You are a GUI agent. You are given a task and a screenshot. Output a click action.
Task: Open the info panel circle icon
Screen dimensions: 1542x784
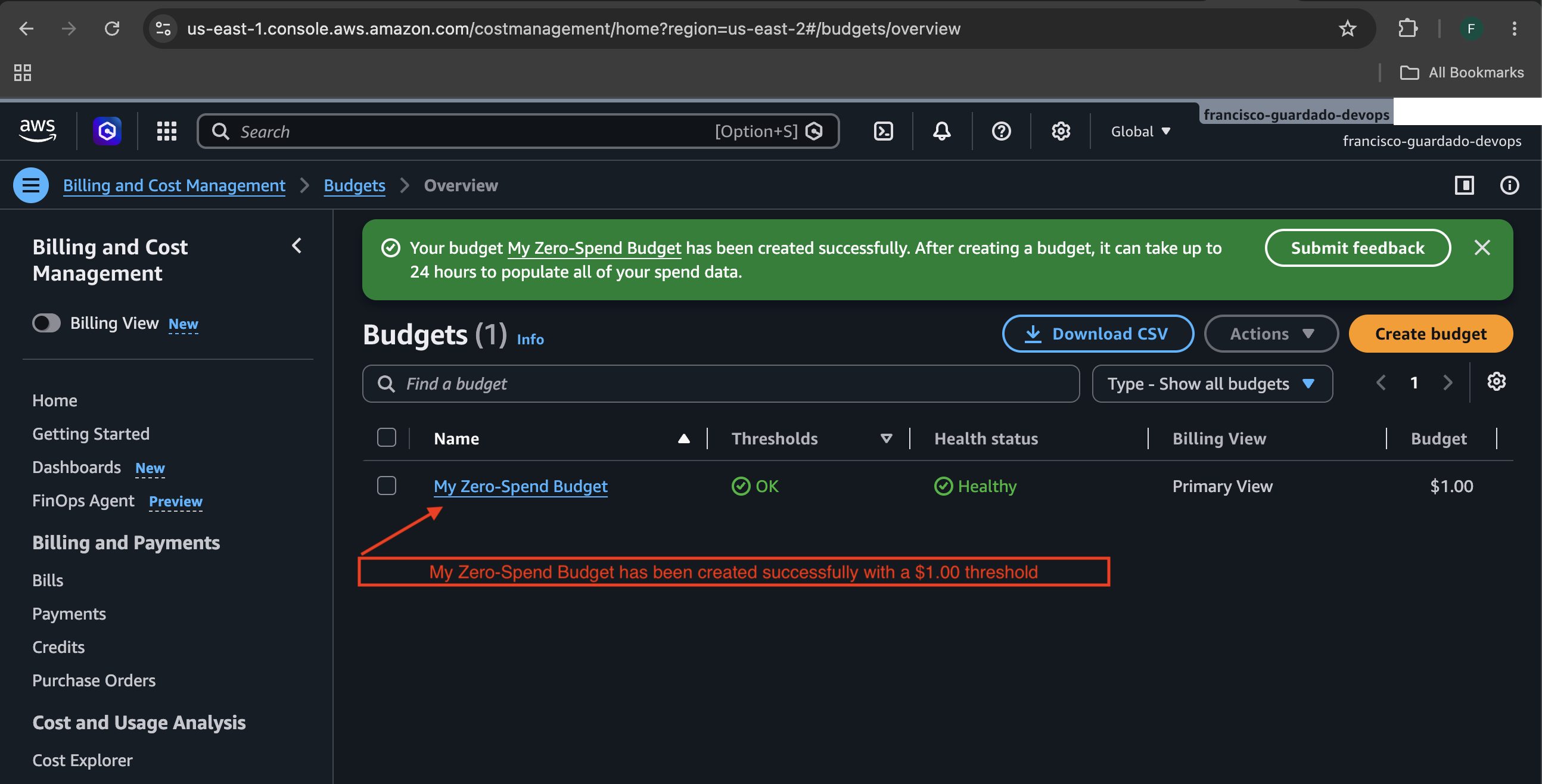click(1509, 185)
